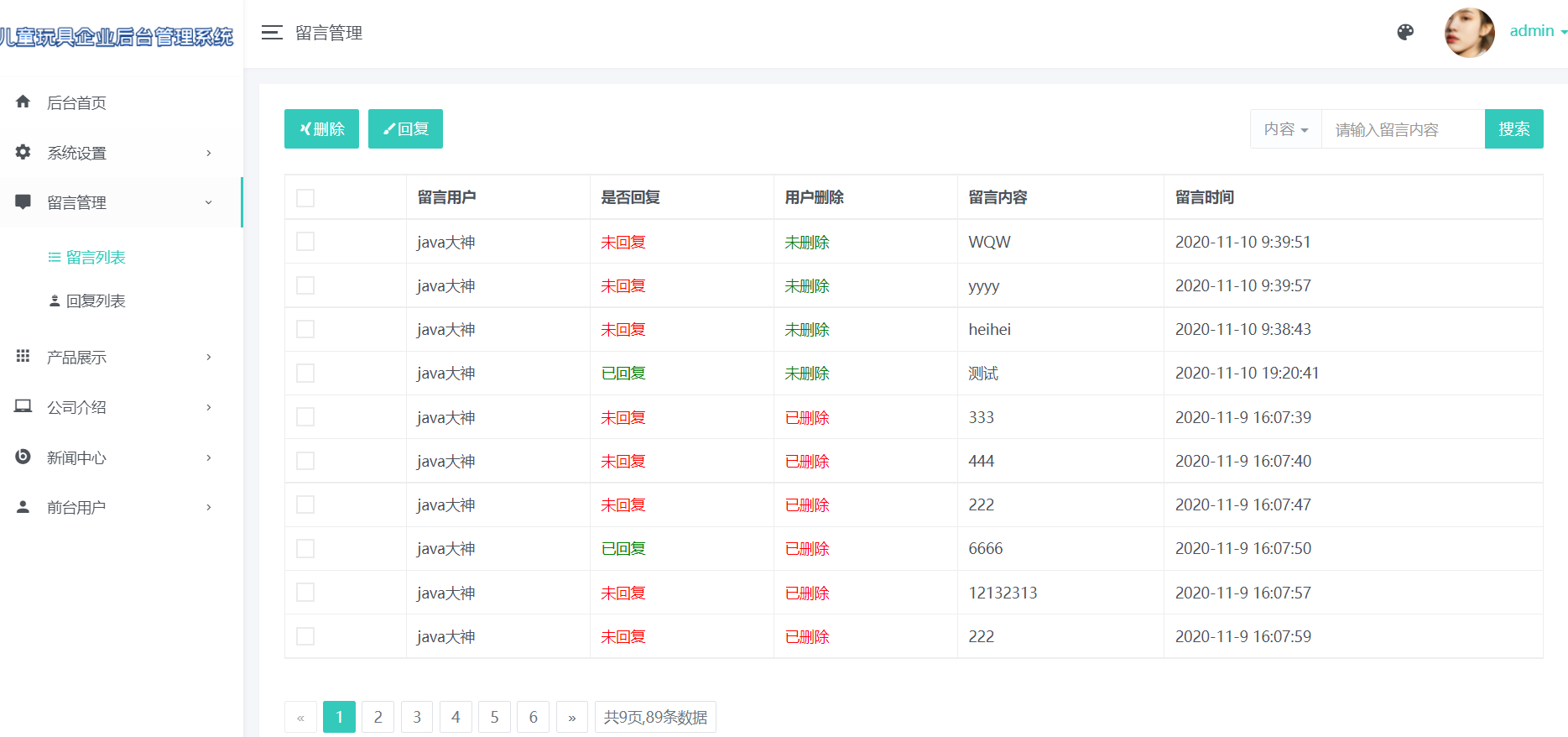Jump to page 6 in pagination
This screenshot has width=1568, height=737.
[x=534, y=717]
